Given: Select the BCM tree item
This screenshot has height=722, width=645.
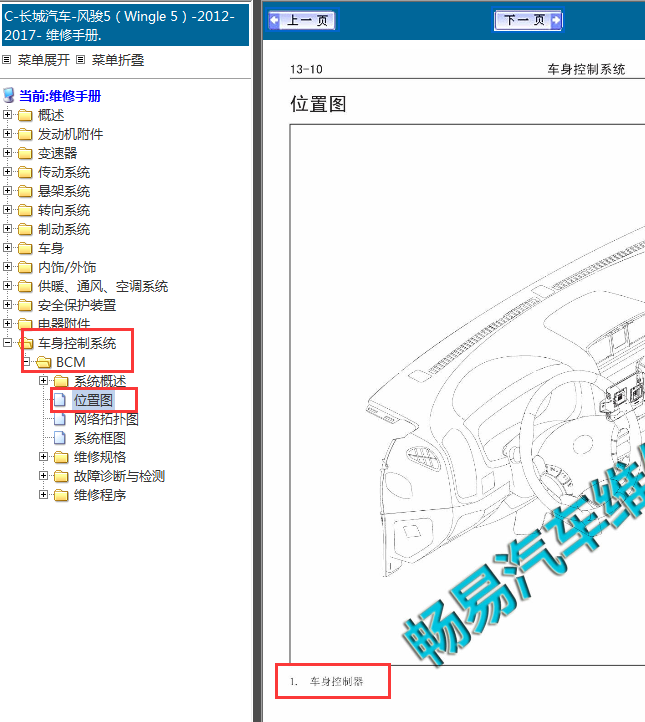Looking at the screenshot, I should pos(70,362).
